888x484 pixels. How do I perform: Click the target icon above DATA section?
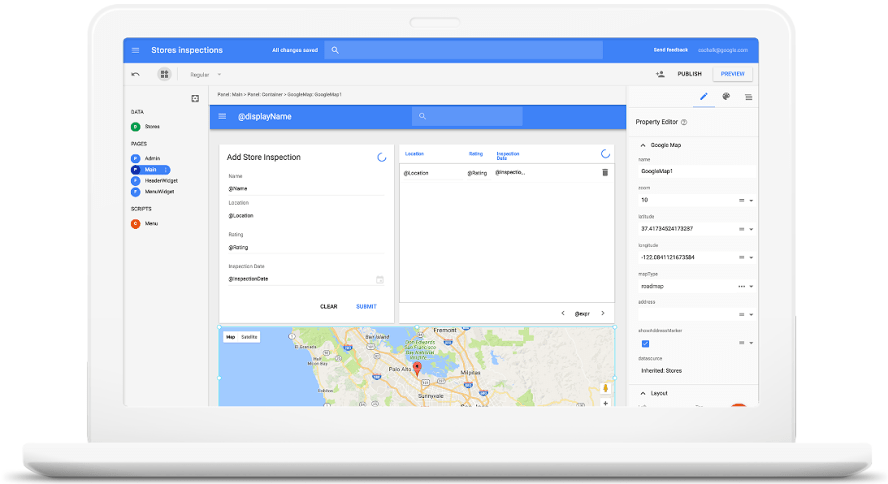pyautogui.click(x=195, y=98)
